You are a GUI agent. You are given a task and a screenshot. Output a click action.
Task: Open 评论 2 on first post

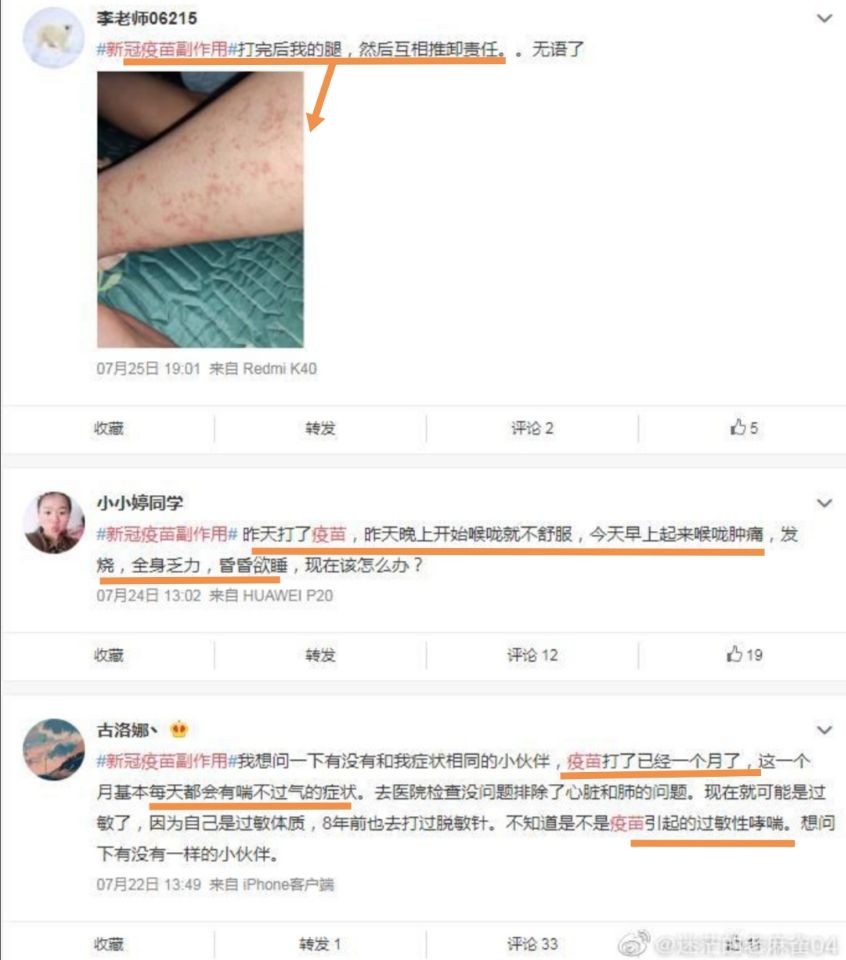(533, 428)
